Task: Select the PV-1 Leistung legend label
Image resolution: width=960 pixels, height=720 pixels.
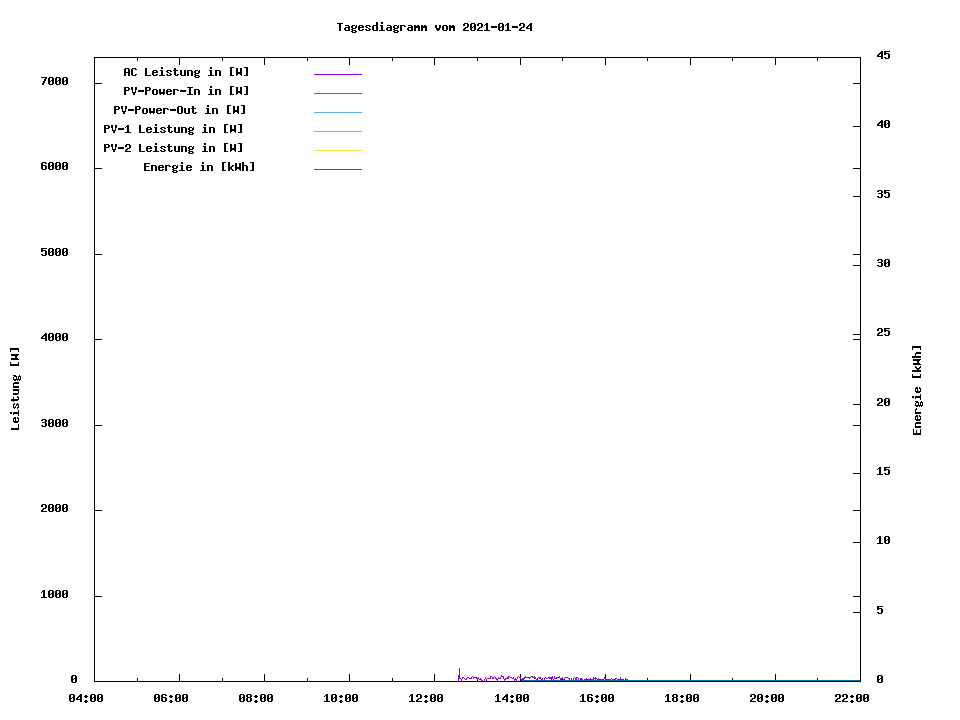Action: pyautogui.click(x=173, y=129)
